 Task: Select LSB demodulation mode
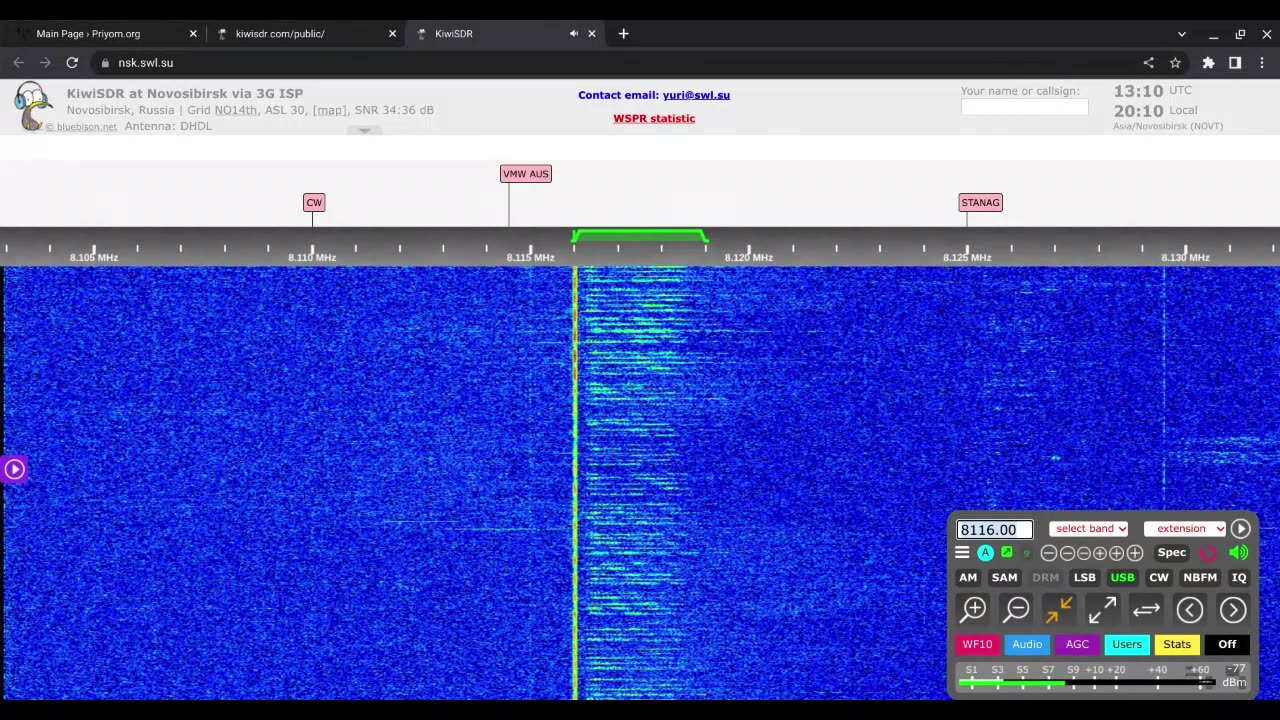tap(1084, 577)
